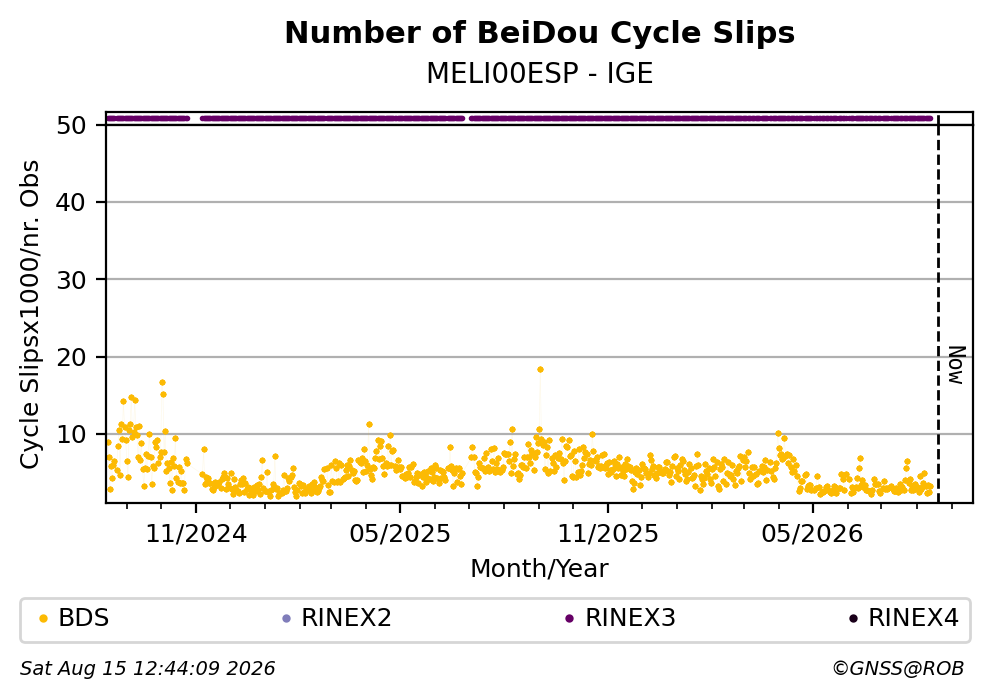Select the RINEX4 legend label
992x699 pixels.
(913, 618)
